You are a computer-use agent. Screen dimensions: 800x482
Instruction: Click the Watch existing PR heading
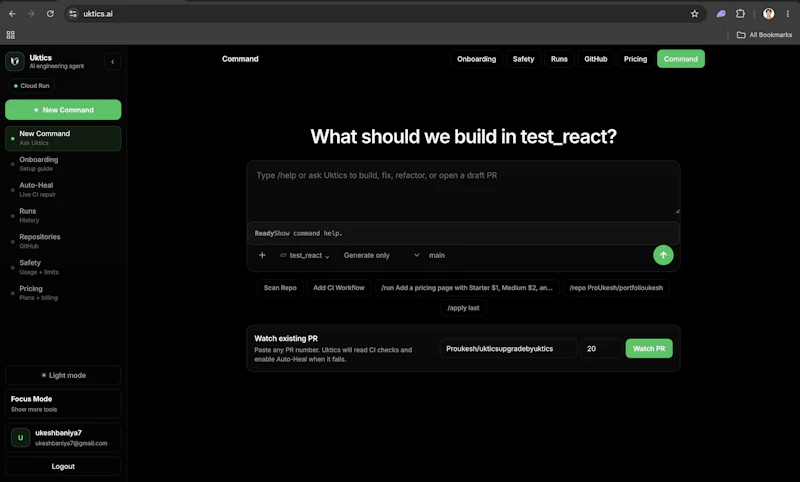point(286,338)
